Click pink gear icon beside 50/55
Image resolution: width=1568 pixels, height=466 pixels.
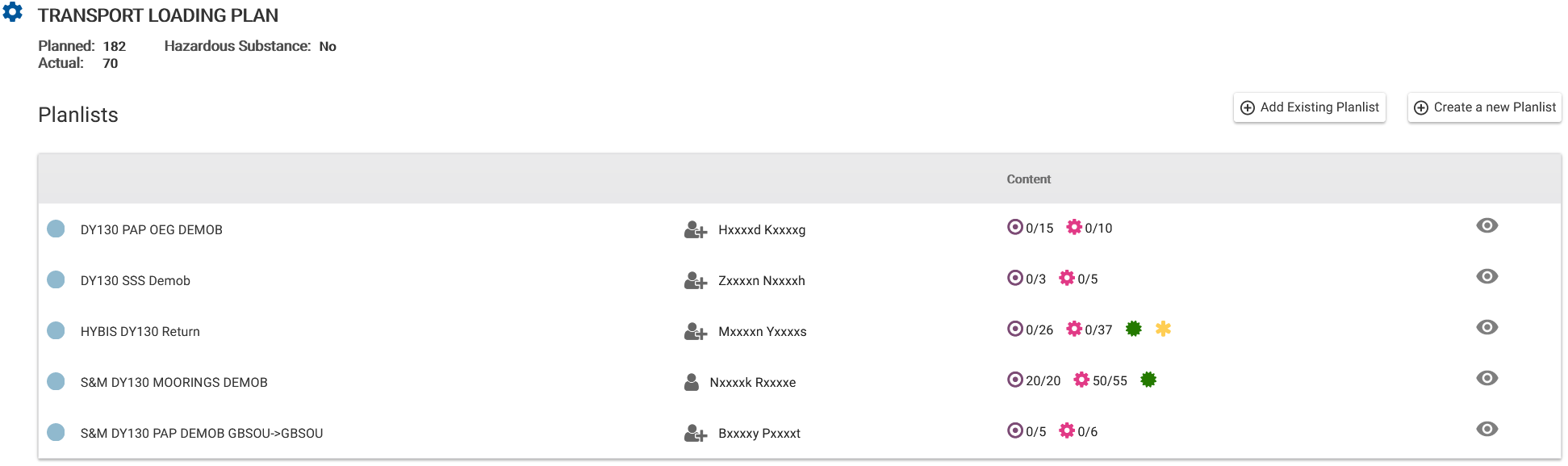point(1081,380)
